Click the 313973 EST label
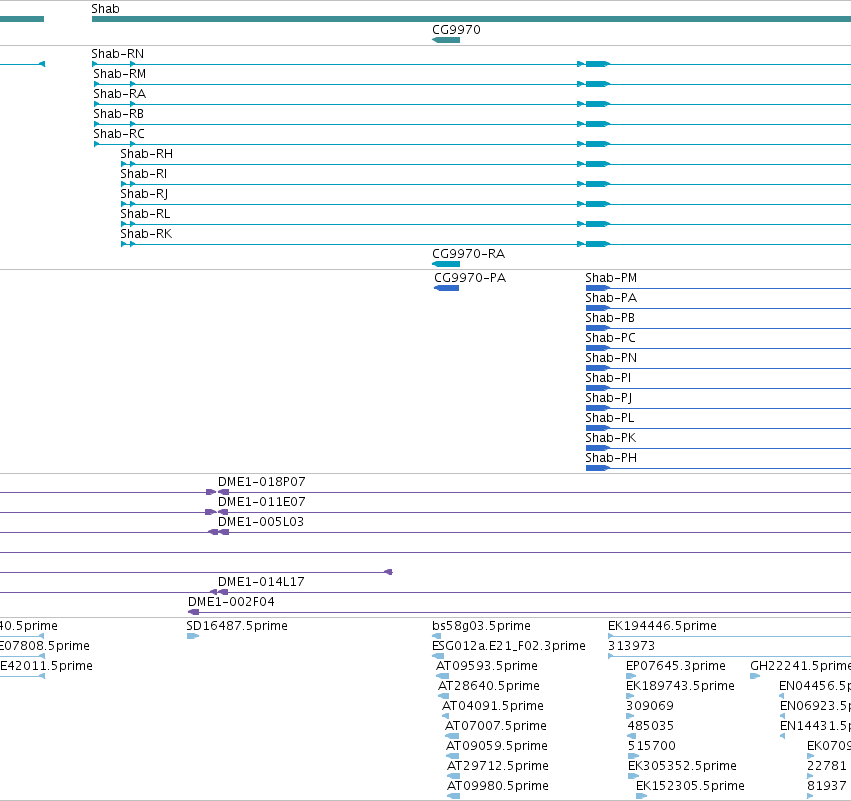Viewport: 851px width, 801px height. pos(631,646)
